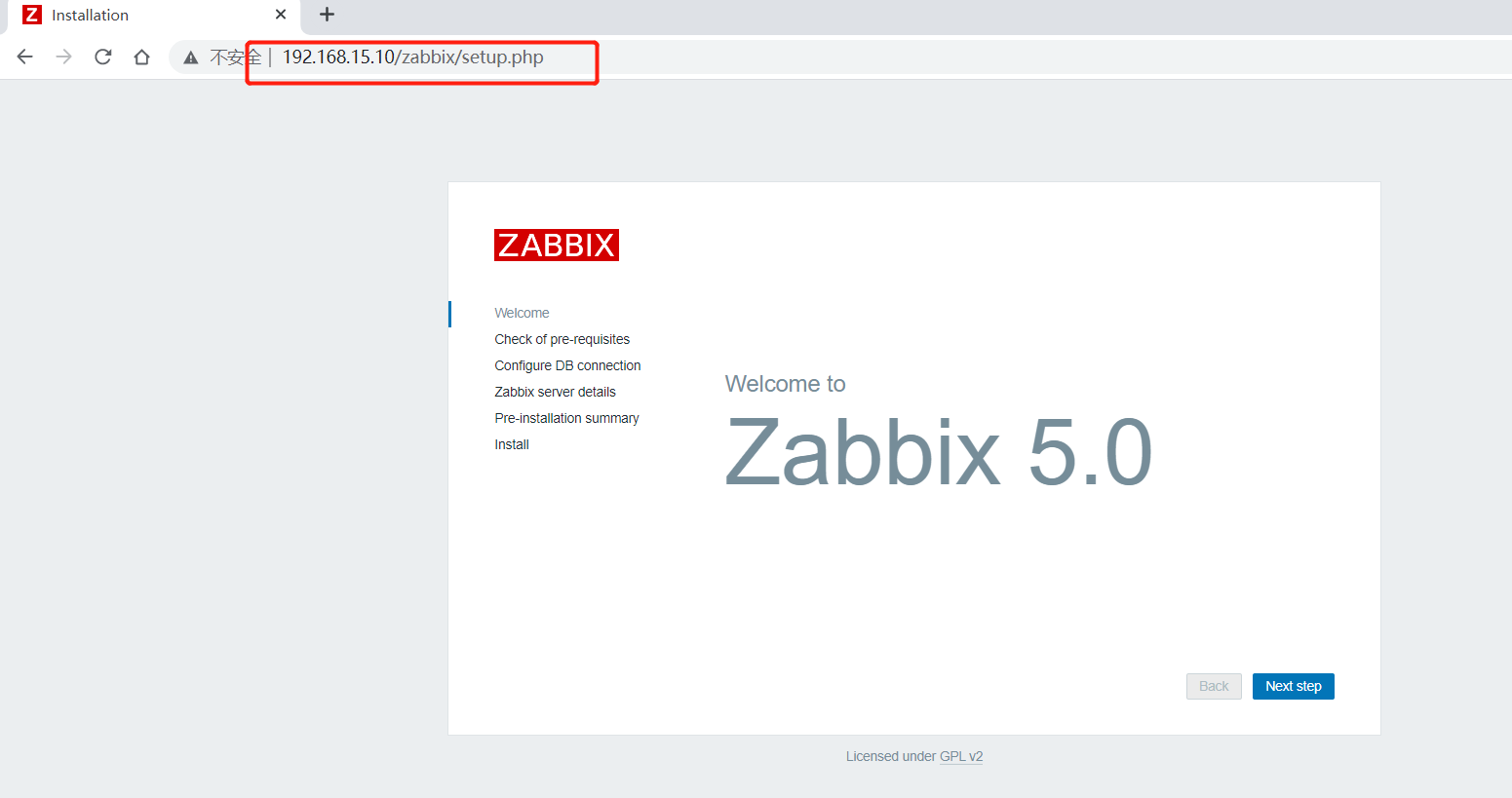Select Check of pre-requisites step

(562, 339)
